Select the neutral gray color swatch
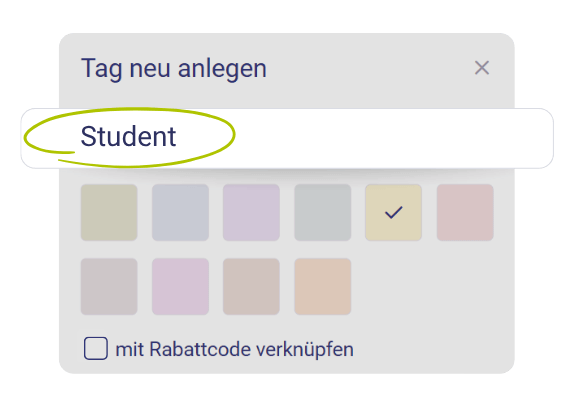The width and height of the screenshot is (574, 399). pos(323,212)
